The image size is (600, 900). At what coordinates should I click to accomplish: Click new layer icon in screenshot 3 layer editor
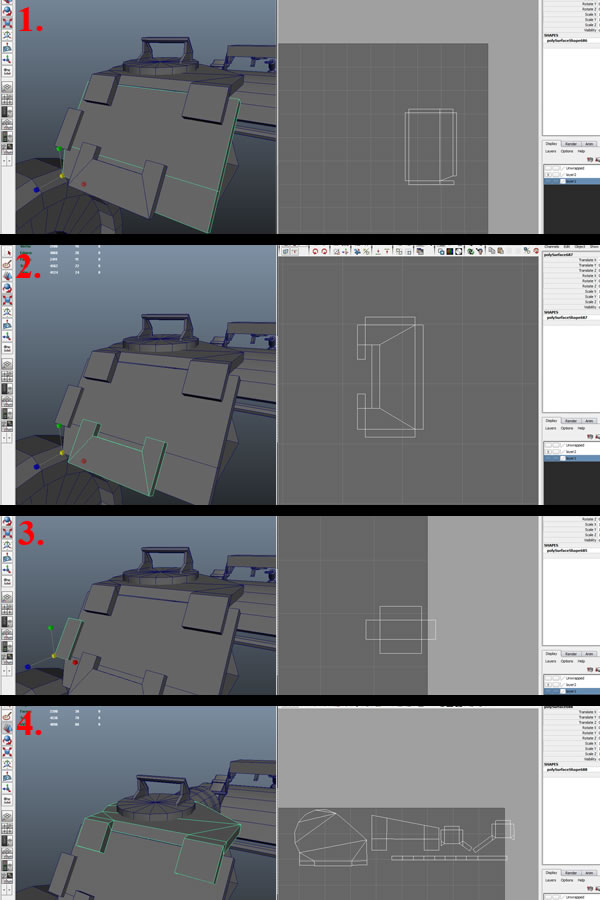pos(590,669)
